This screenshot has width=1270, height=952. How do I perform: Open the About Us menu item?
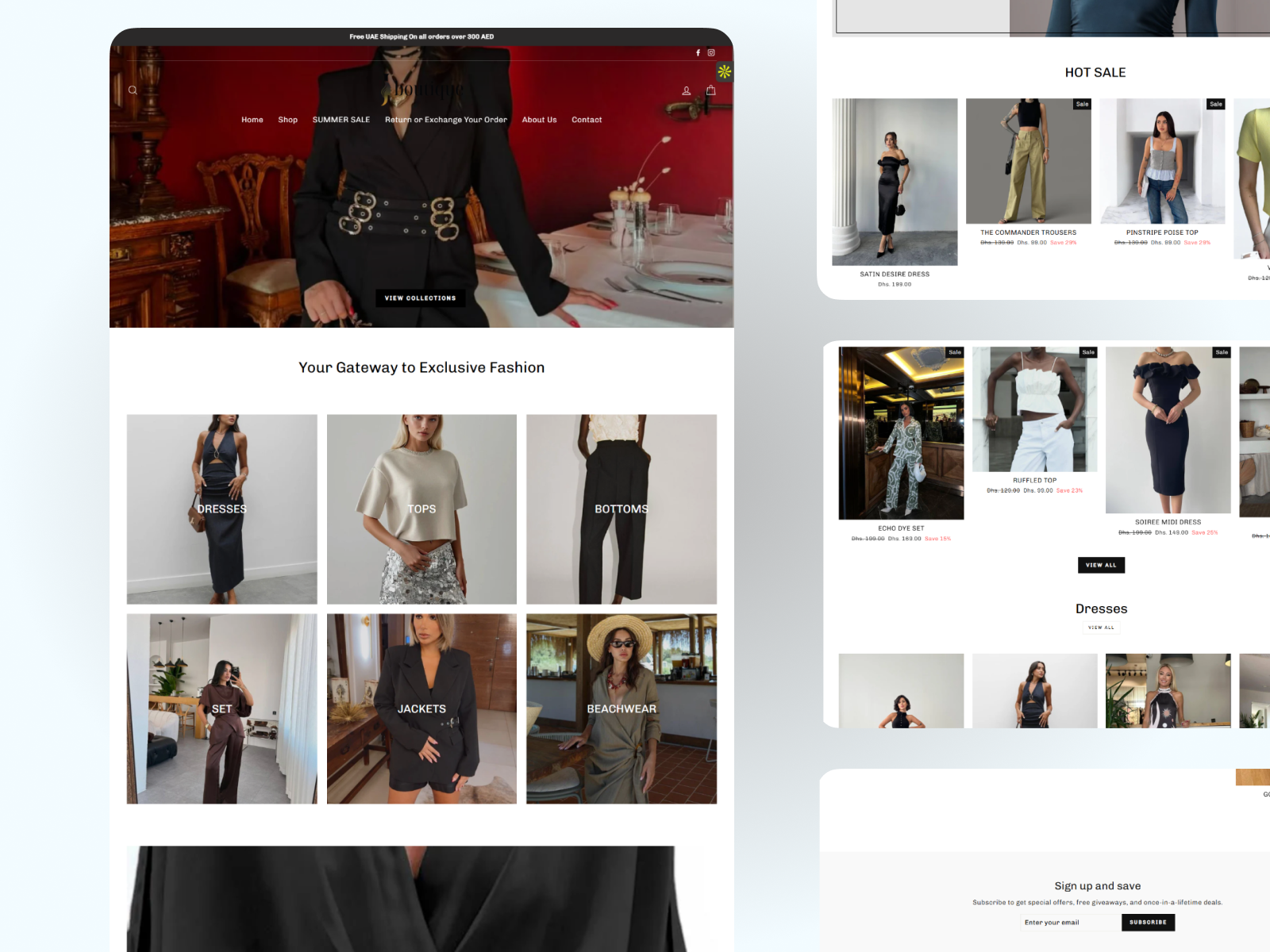[x=540, y=120]
